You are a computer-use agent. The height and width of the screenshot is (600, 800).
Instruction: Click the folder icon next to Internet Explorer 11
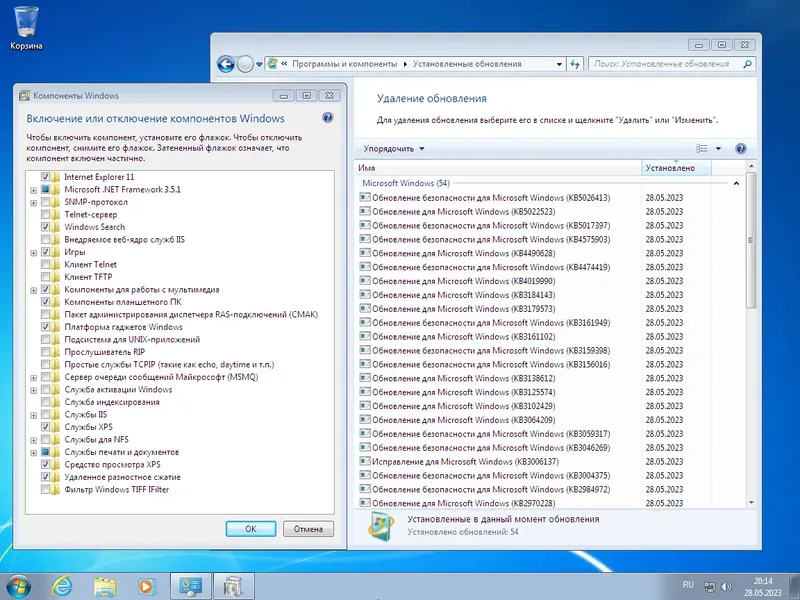point(56,177)
